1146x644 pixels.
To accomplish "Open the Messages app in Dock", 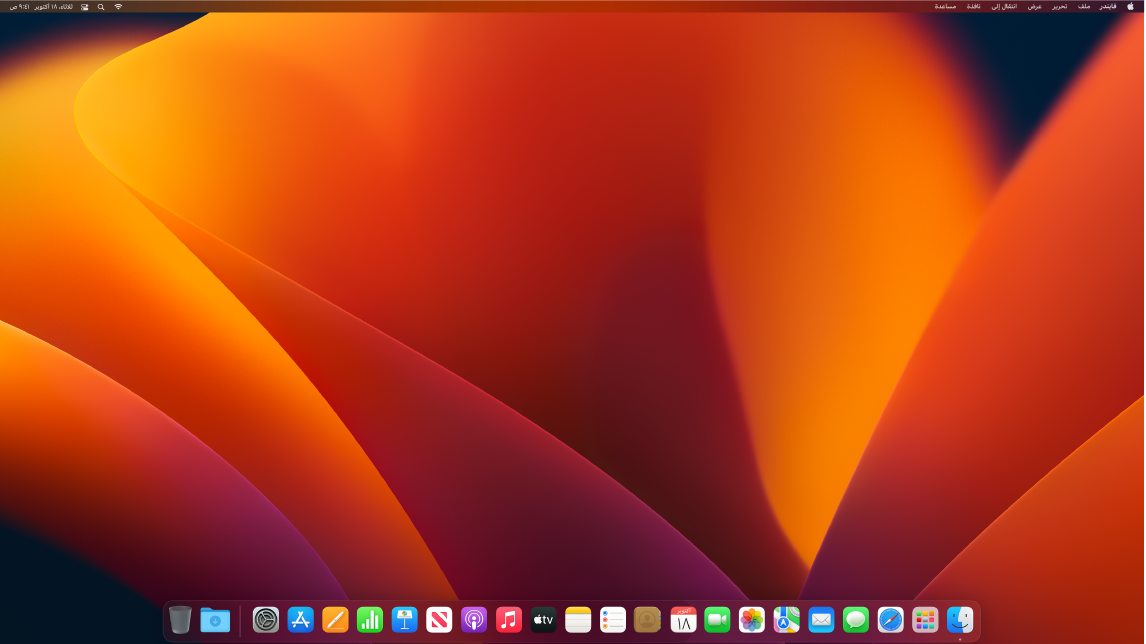I will (x=856, y=620).
